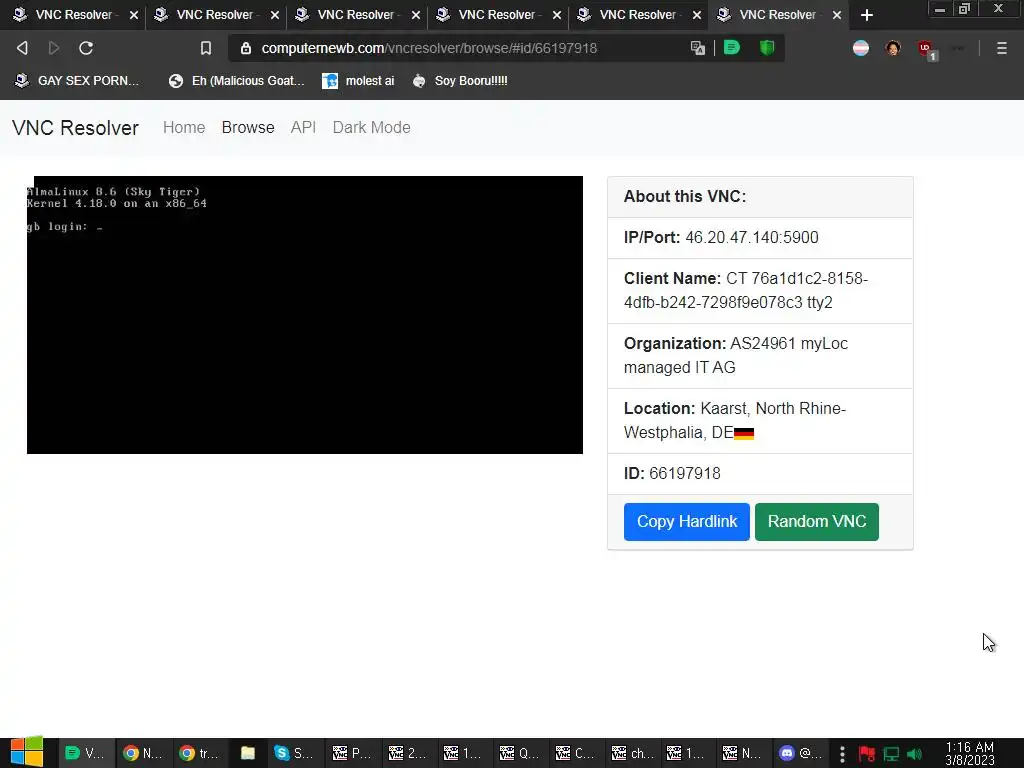Image resolution: width=1024 pixels, height=768 pixels.
Task: Bookmark this page using the bookmark icon
Action: [206, 48]
